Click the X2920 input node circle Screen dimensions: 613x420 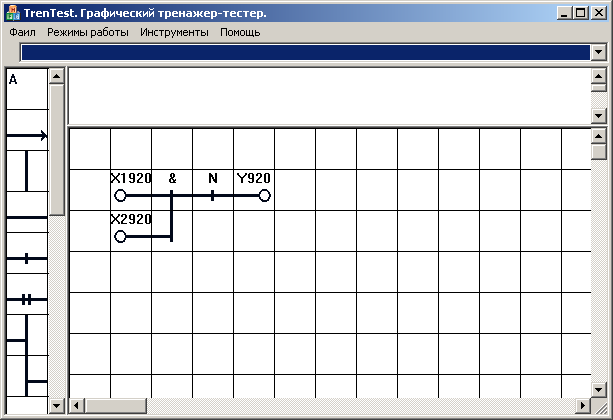click(x=120, y=237)
